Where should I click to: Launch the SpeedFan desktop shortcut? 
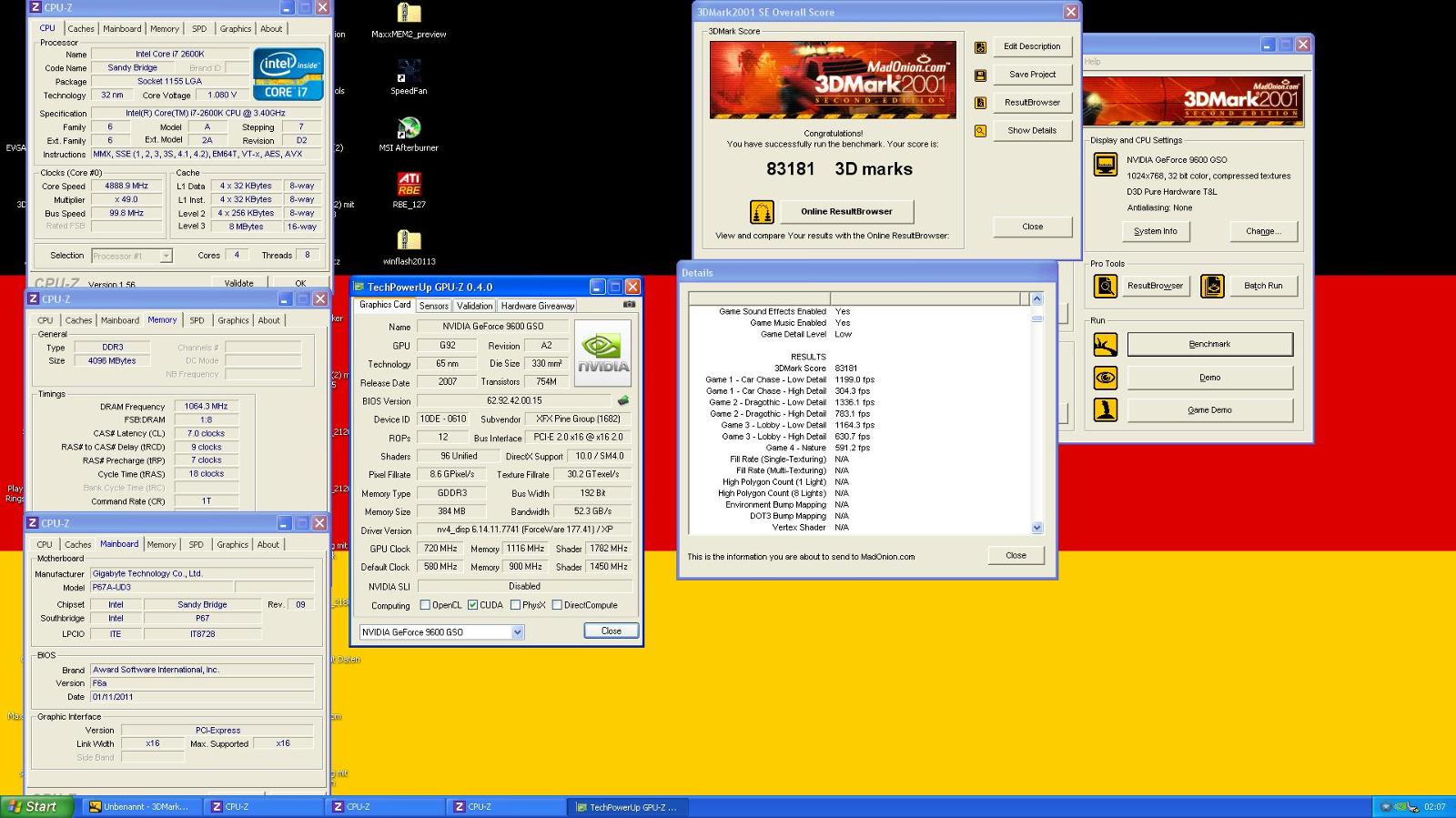pos(409,71)
